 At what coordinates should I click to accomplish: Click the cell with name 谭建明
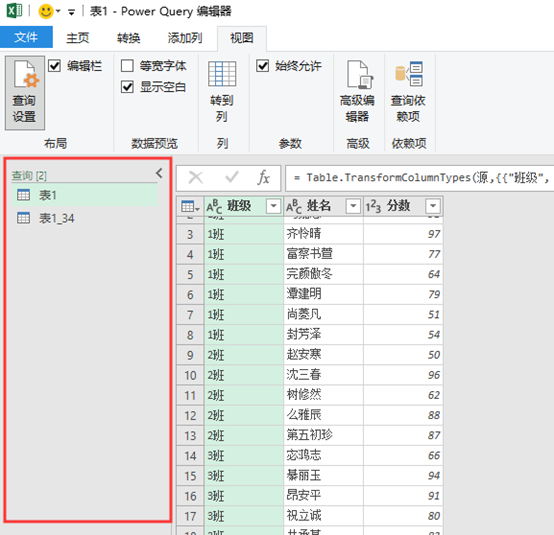[x=323, y=294]
